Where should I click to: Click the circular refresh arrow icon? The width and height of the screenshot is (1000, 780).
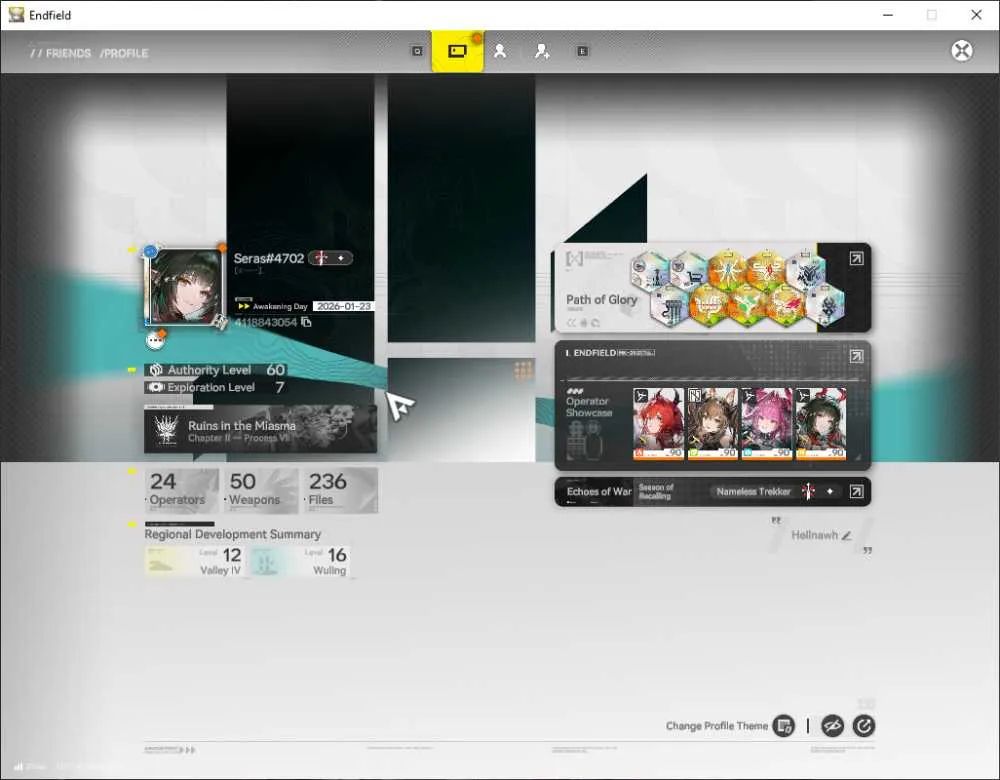coord(864,726)
